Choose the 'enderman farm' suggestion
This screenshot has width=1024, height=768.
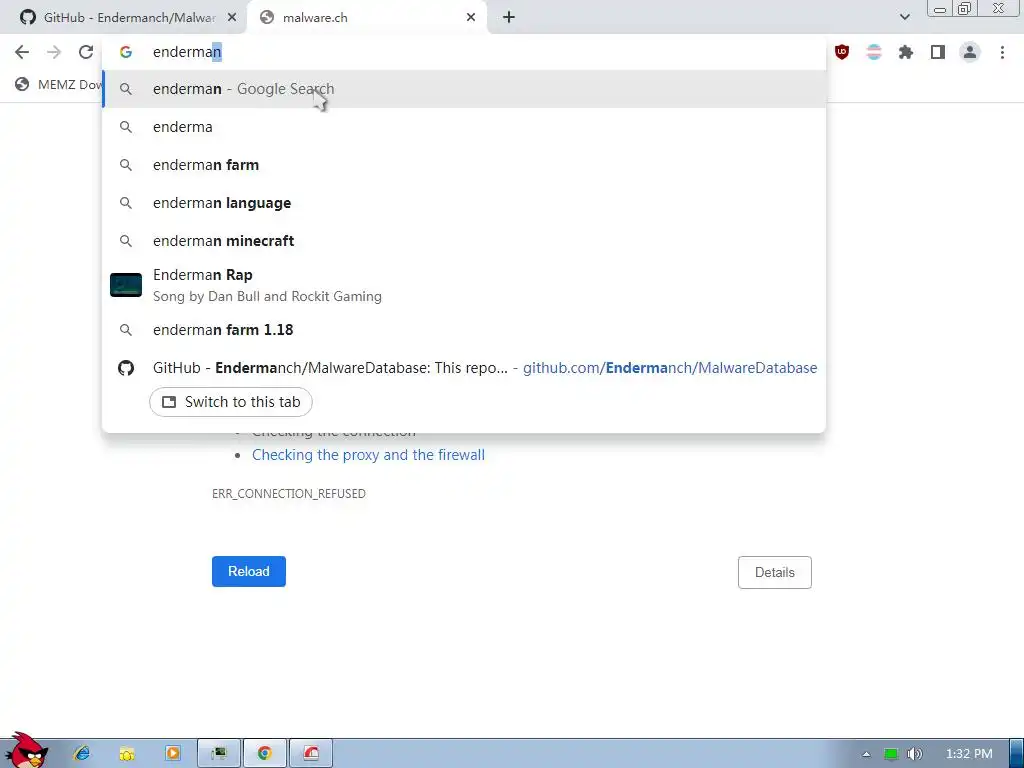coord(464,165)
